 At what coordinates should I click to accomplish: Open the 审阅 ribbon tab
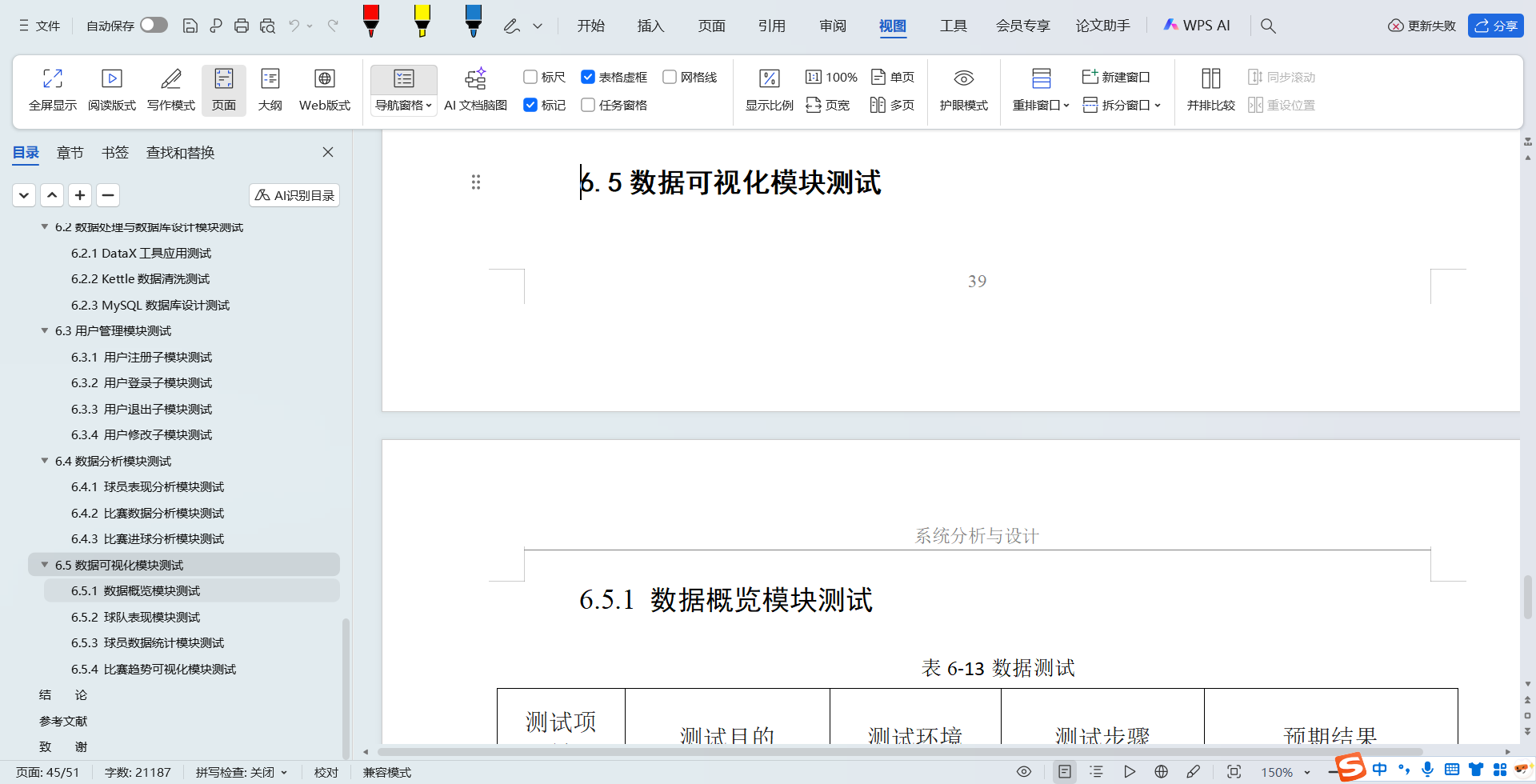pos(833,26)
